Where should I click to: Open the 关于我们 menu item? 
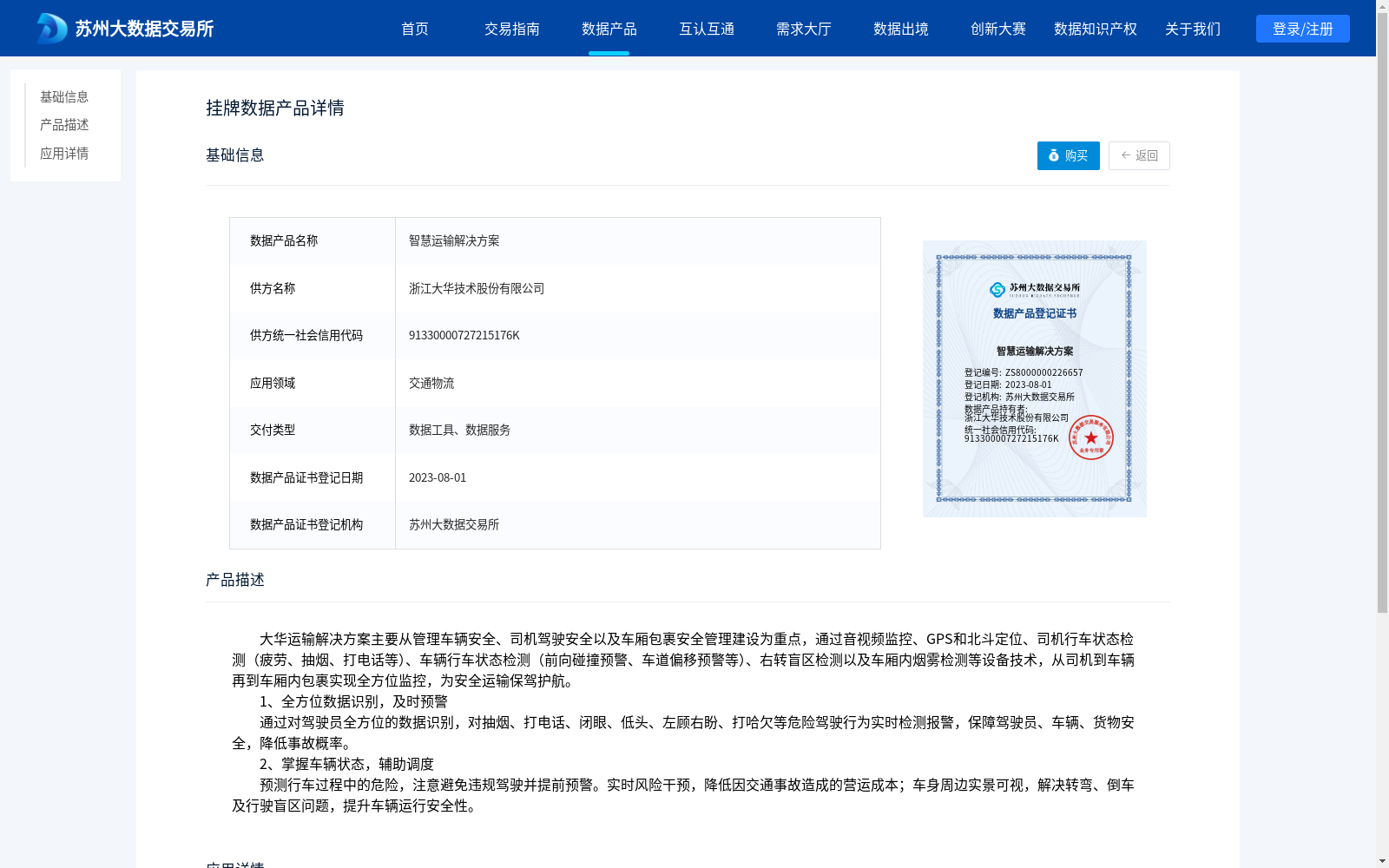(x=1193, y=29)
